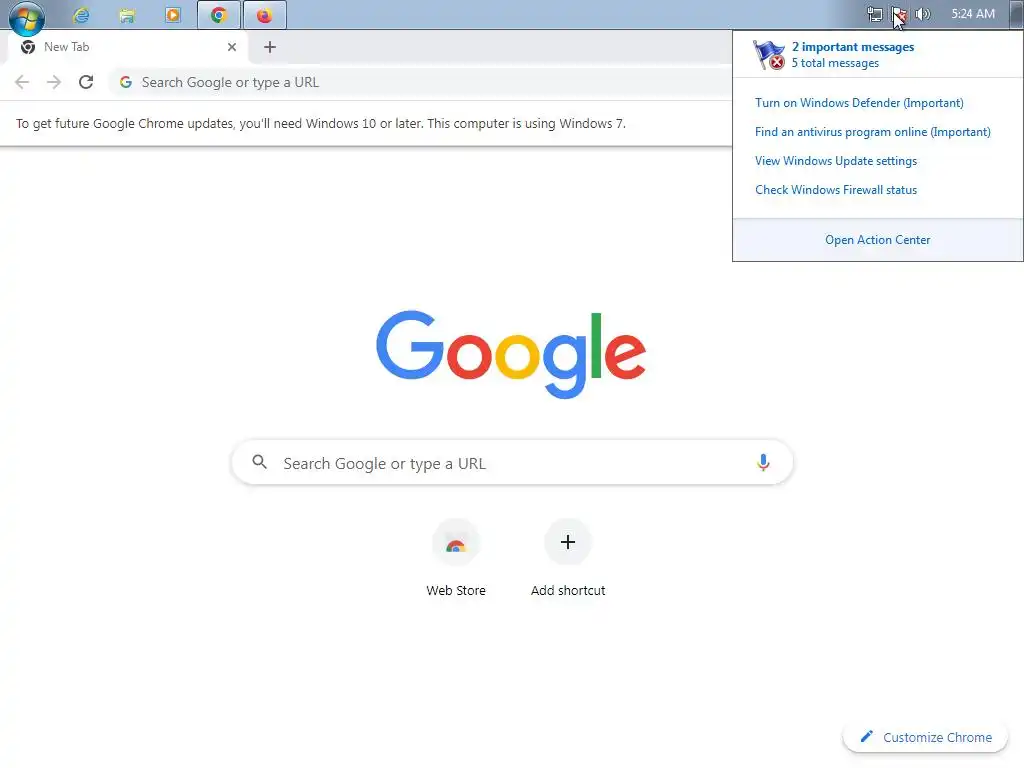
Task: Open the volume speaker tray icon
Action: click(923, 14)
